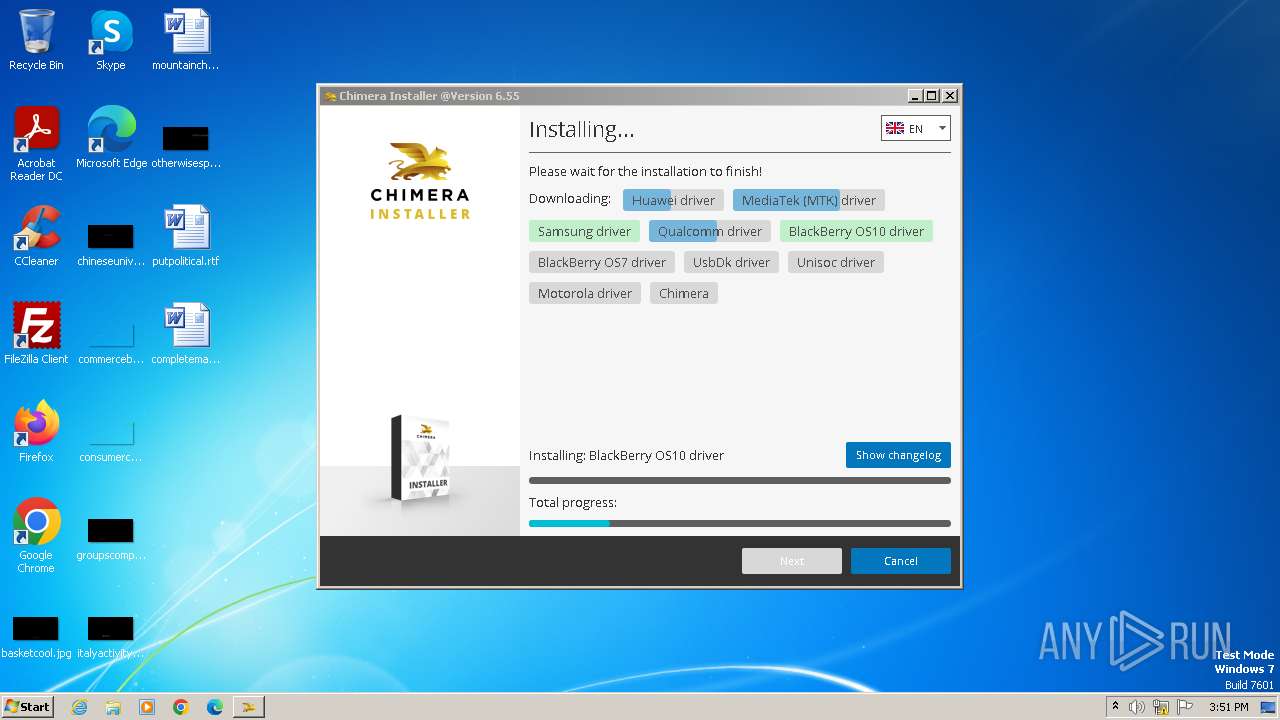Click the installer box image
1280x720 pixels.
click(420, 457)
